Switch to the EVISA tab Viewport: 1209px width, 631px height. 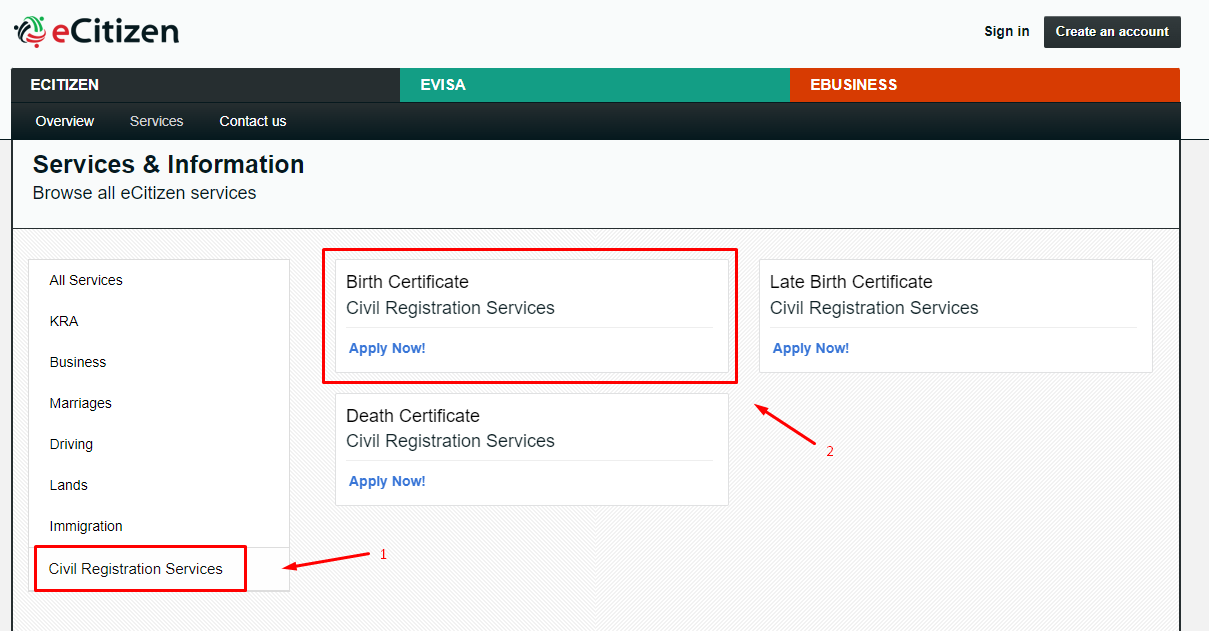(x=595, y=85)
